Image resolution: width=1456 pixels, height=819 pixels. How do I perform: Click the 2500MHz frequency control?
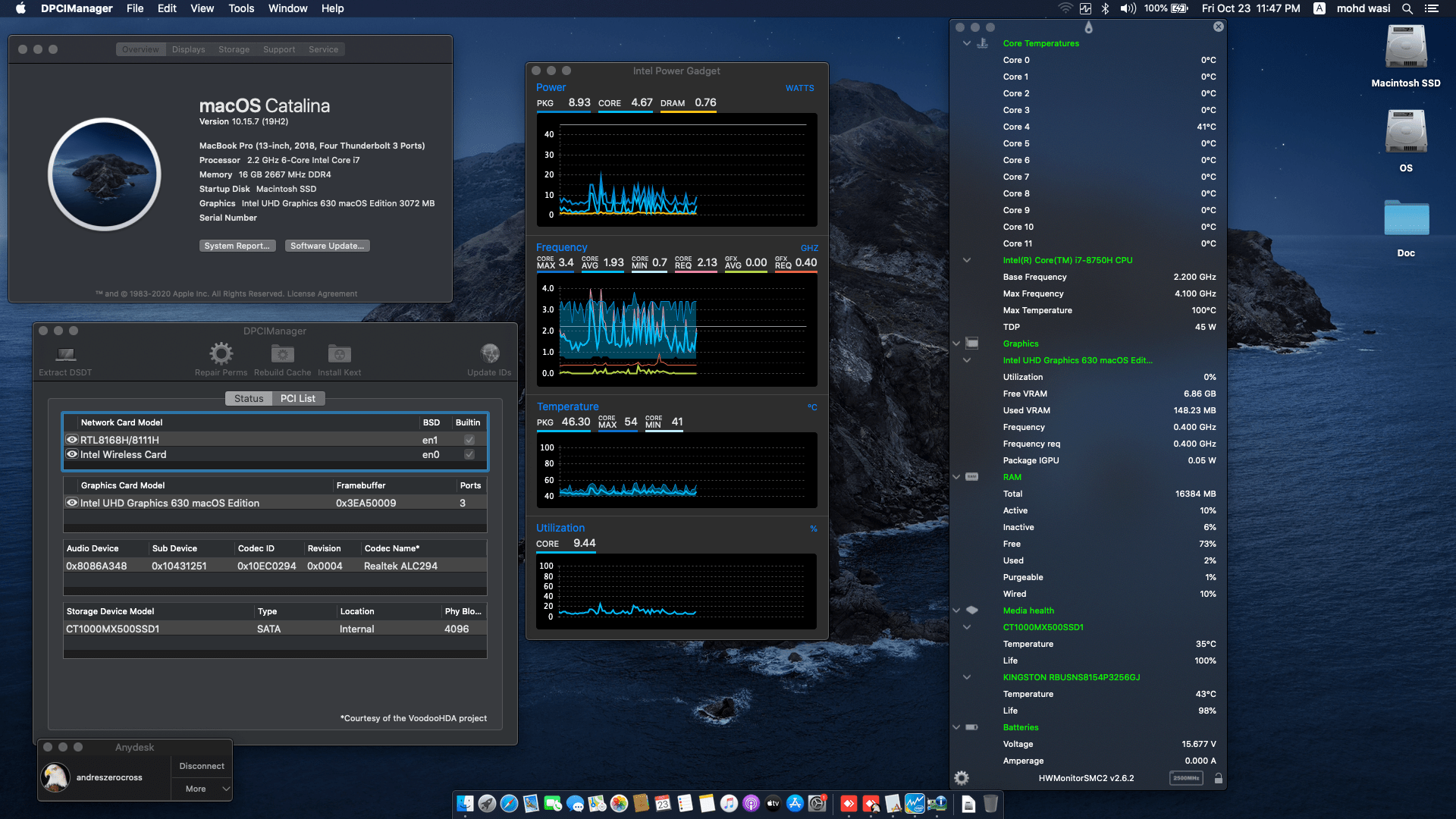[1187, 778]
